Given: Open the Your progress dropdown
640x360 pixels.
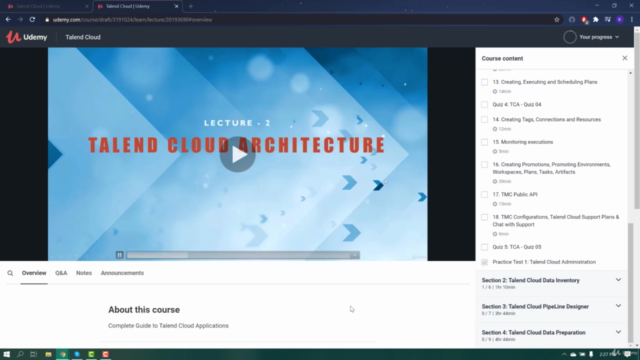Looking at the screenshot, I should click(x=599, y=37).
